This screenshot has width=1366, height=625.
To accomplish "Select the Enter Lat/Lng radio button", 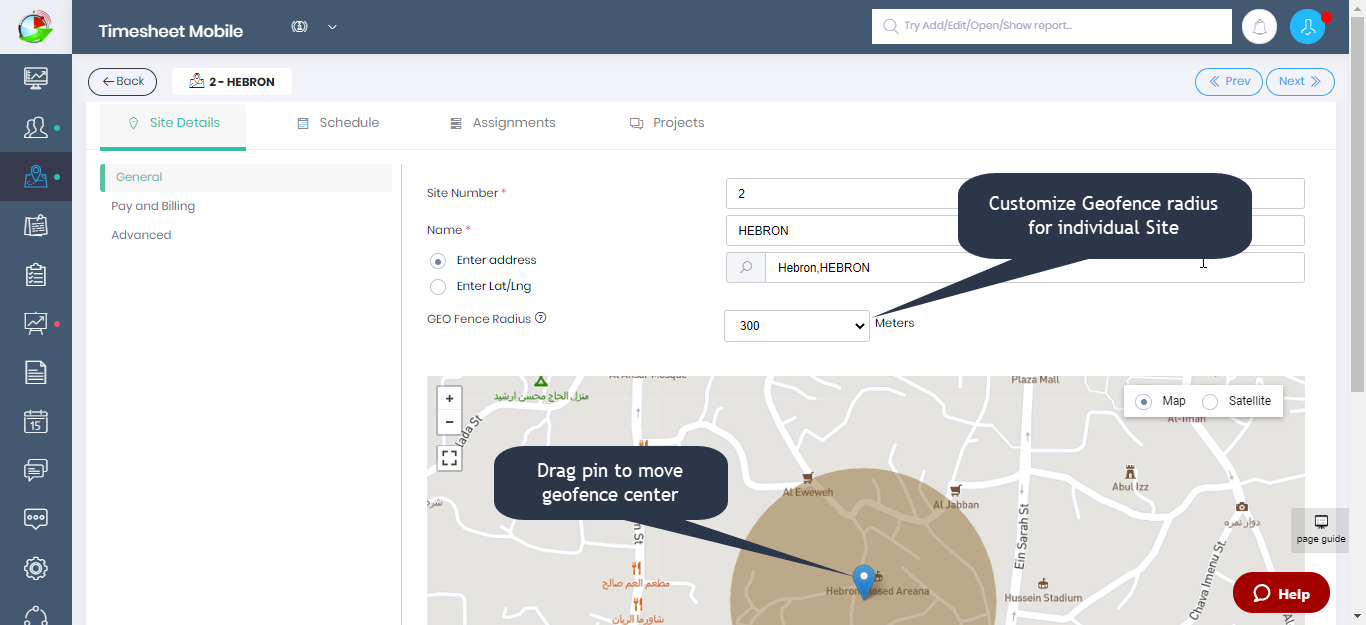I will tap(438, 287).
